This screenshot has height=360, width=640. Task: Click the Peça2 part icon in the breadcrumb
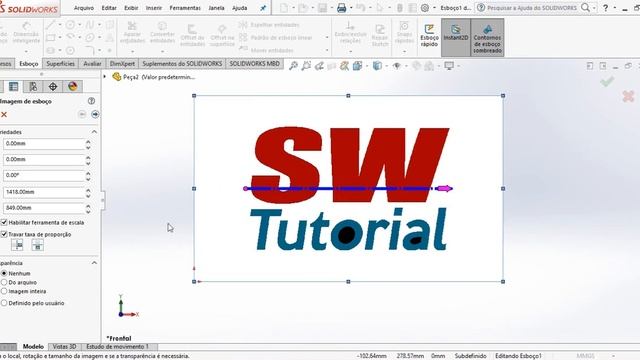click(117, 77)
